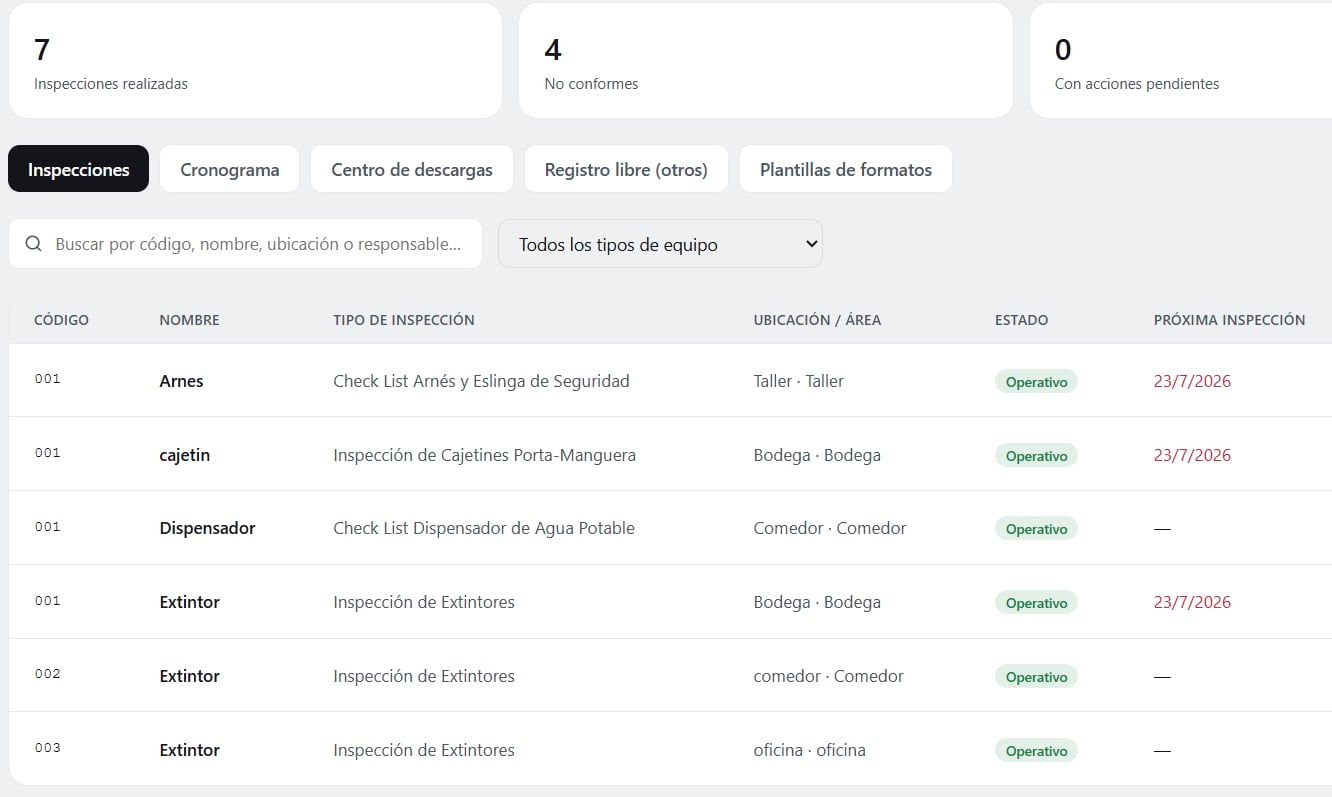Click Extintor name in oficina row
Screen dimensions: 1332x797
point(189,750)
